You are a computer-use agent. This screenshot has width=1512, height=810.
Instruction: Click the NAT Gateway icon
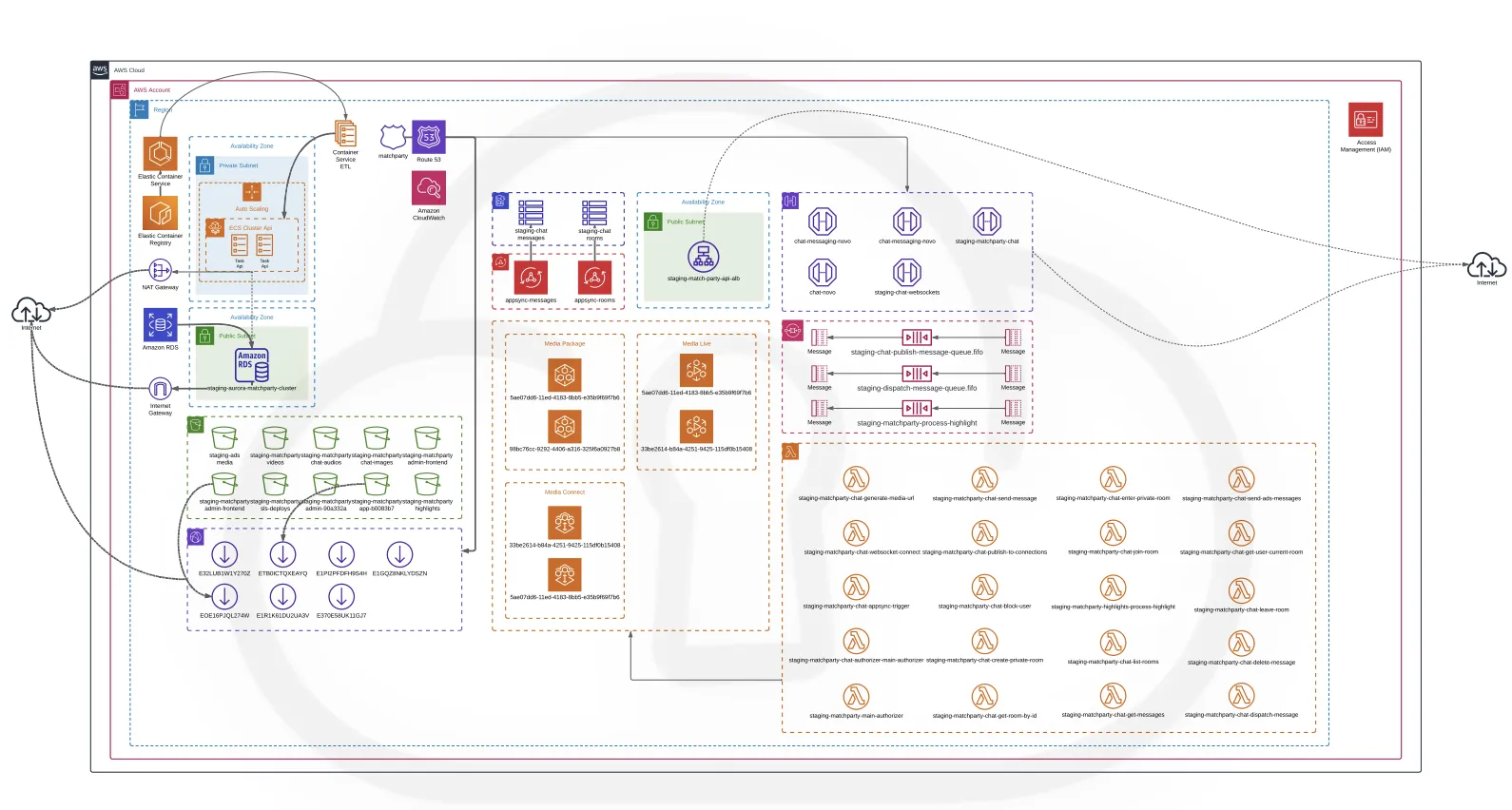tap(160, 271)
